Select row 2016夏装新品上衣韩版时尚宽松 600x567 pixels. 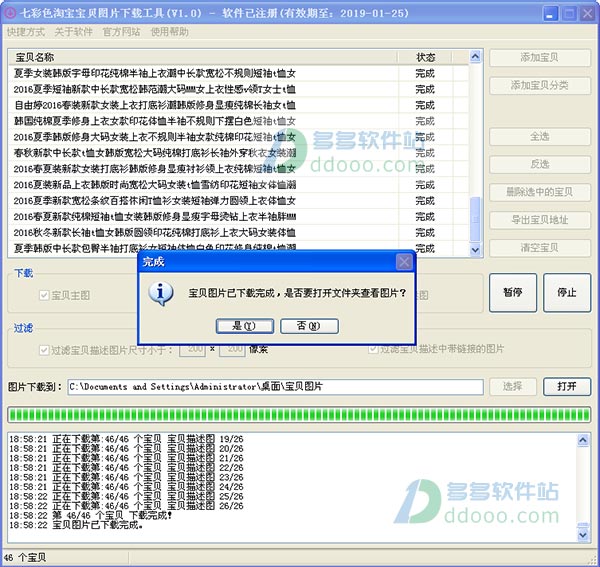pyautogui.click(x=238, y=185)
